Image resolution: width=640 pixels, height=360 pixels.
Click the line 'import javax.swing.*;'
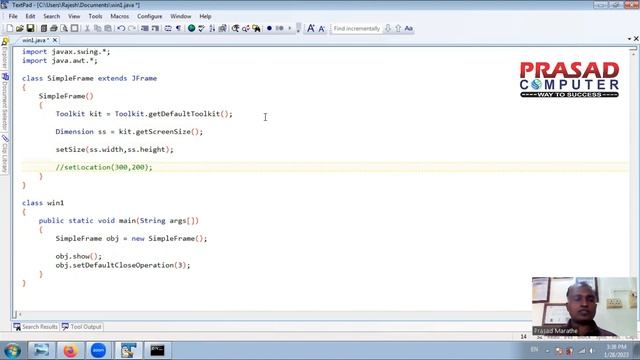66,52
